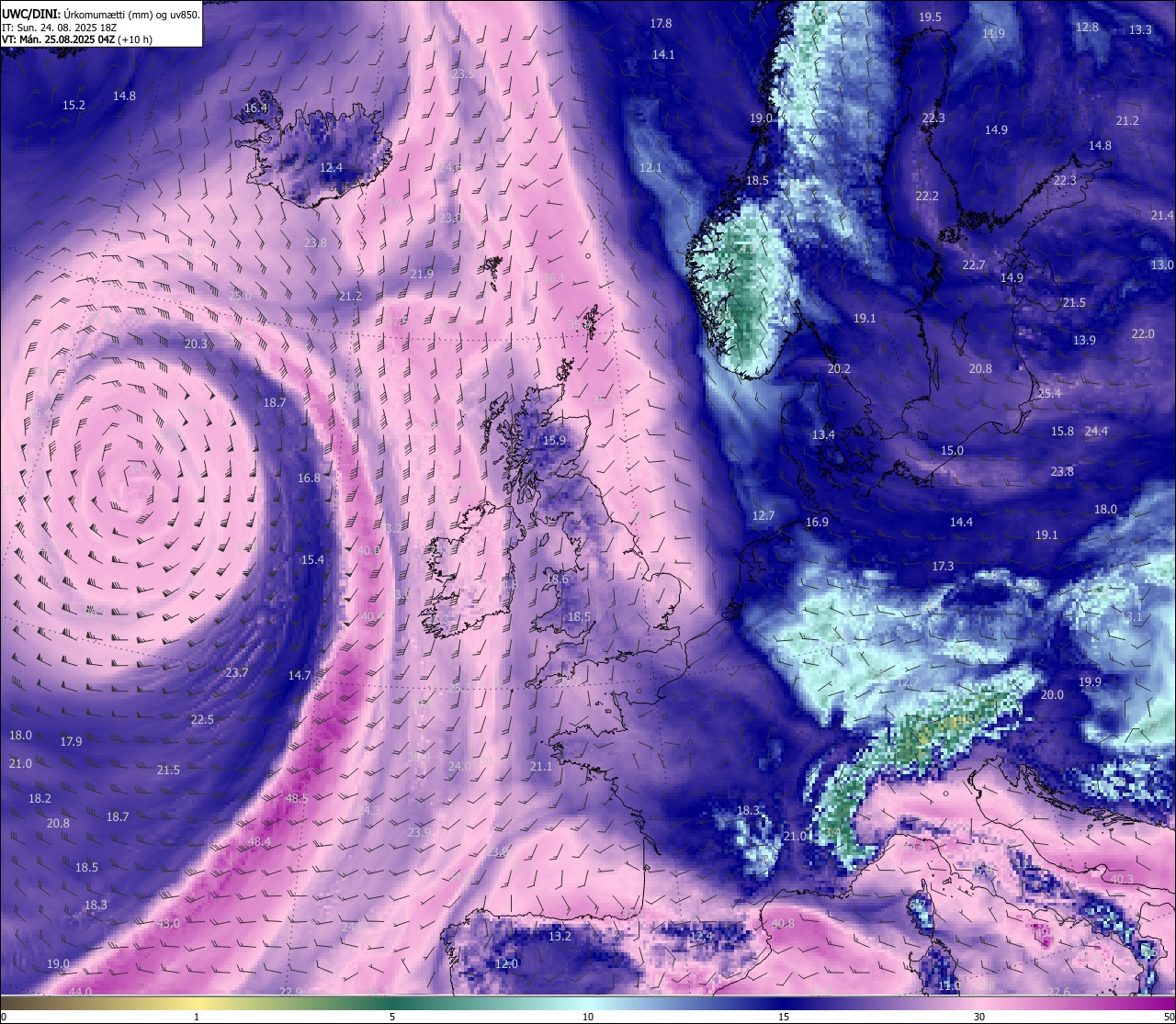The image size is (1176, 1024).
Task: Click the map value 22.0
Action: pos(1143,334)
